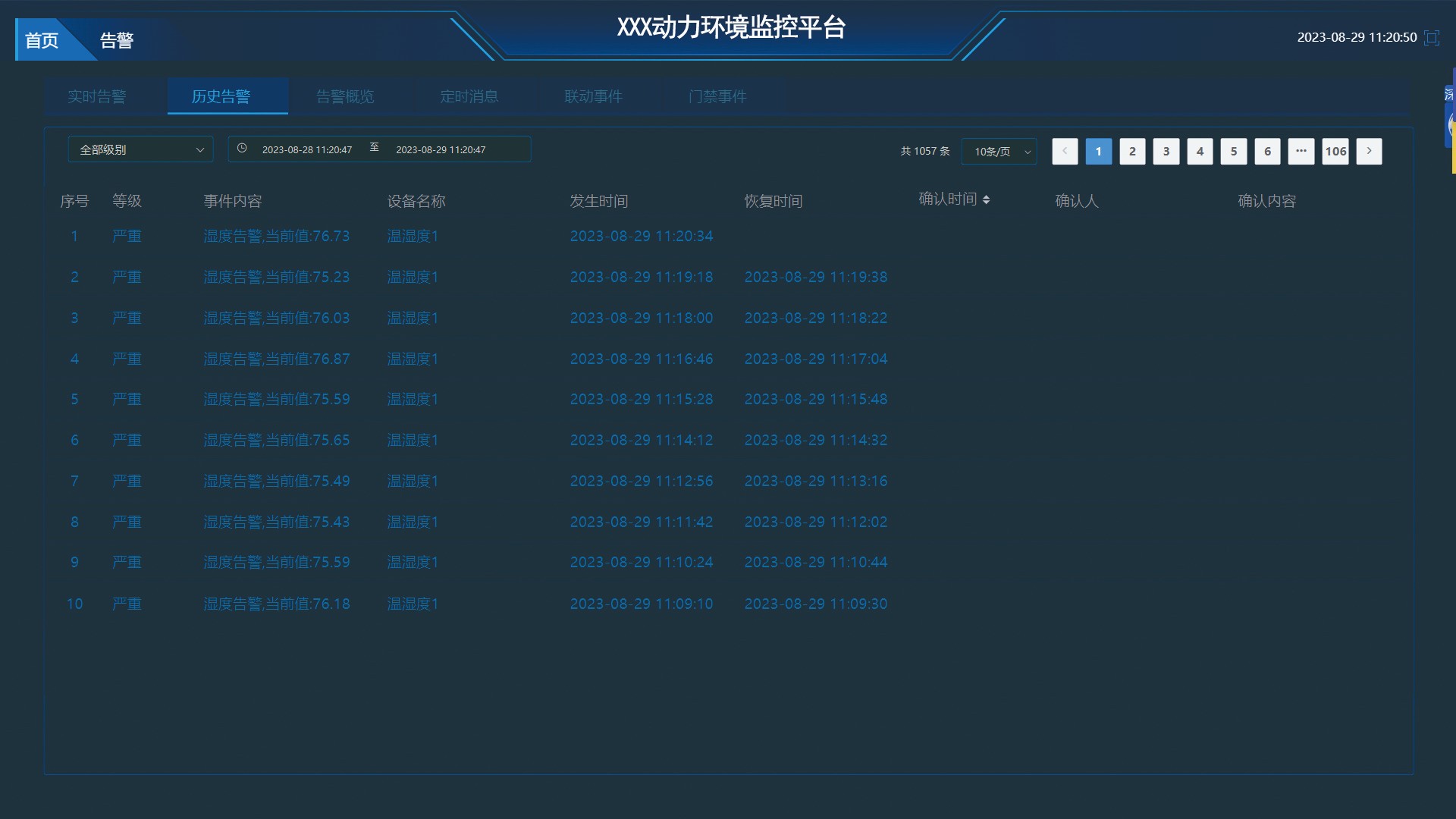The image size is (1456, 819).
Task: Click the previous page chevron button
Action: 1065,151
